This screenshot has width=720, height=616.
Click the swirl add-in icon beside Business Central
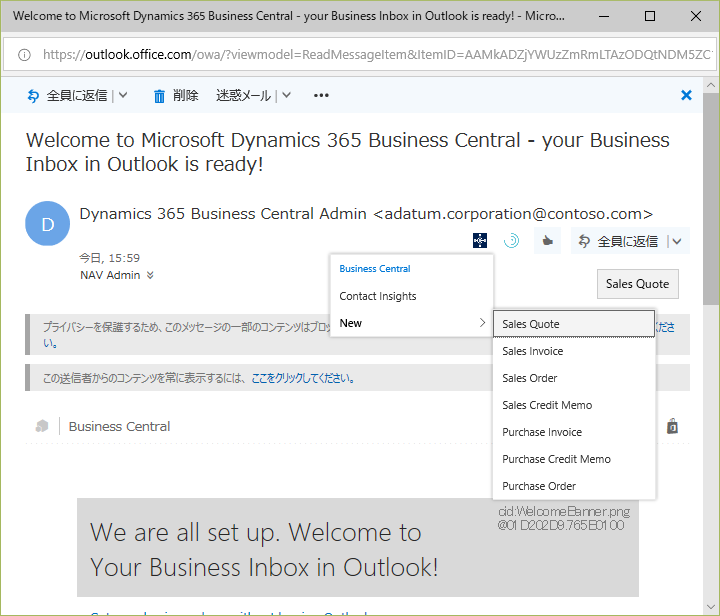point(510,240)
